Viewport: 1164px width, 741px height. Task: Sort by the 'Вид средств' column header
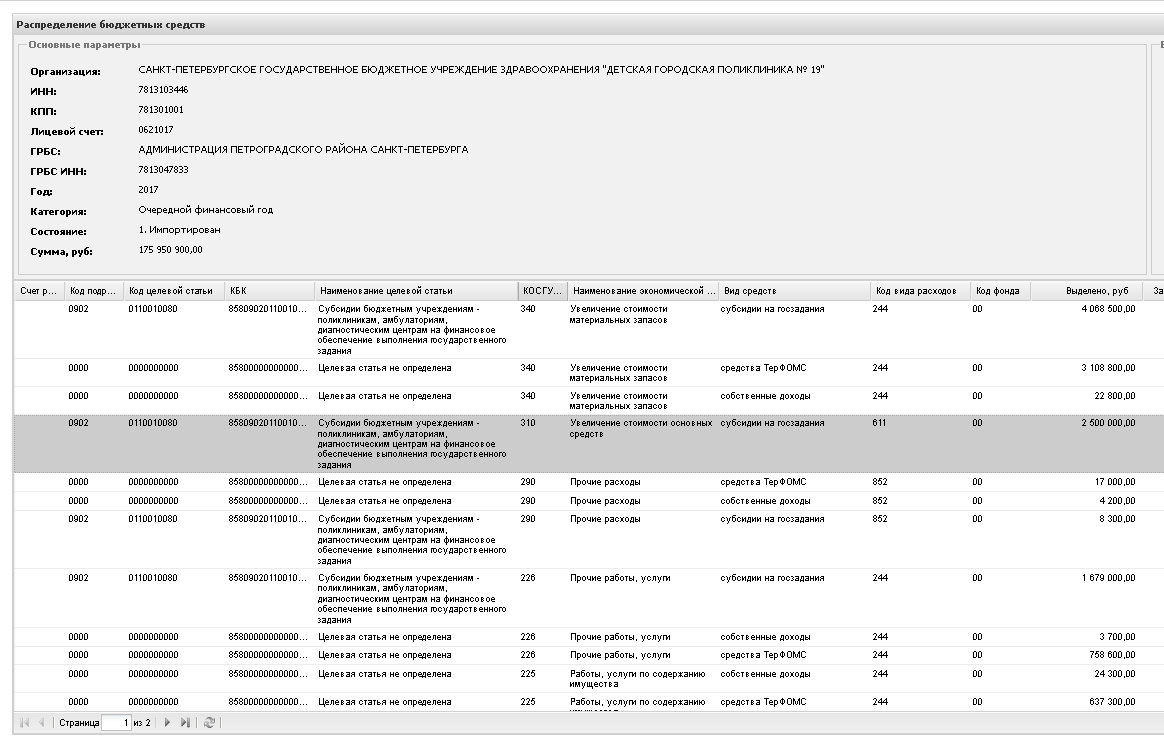(795, 290)
